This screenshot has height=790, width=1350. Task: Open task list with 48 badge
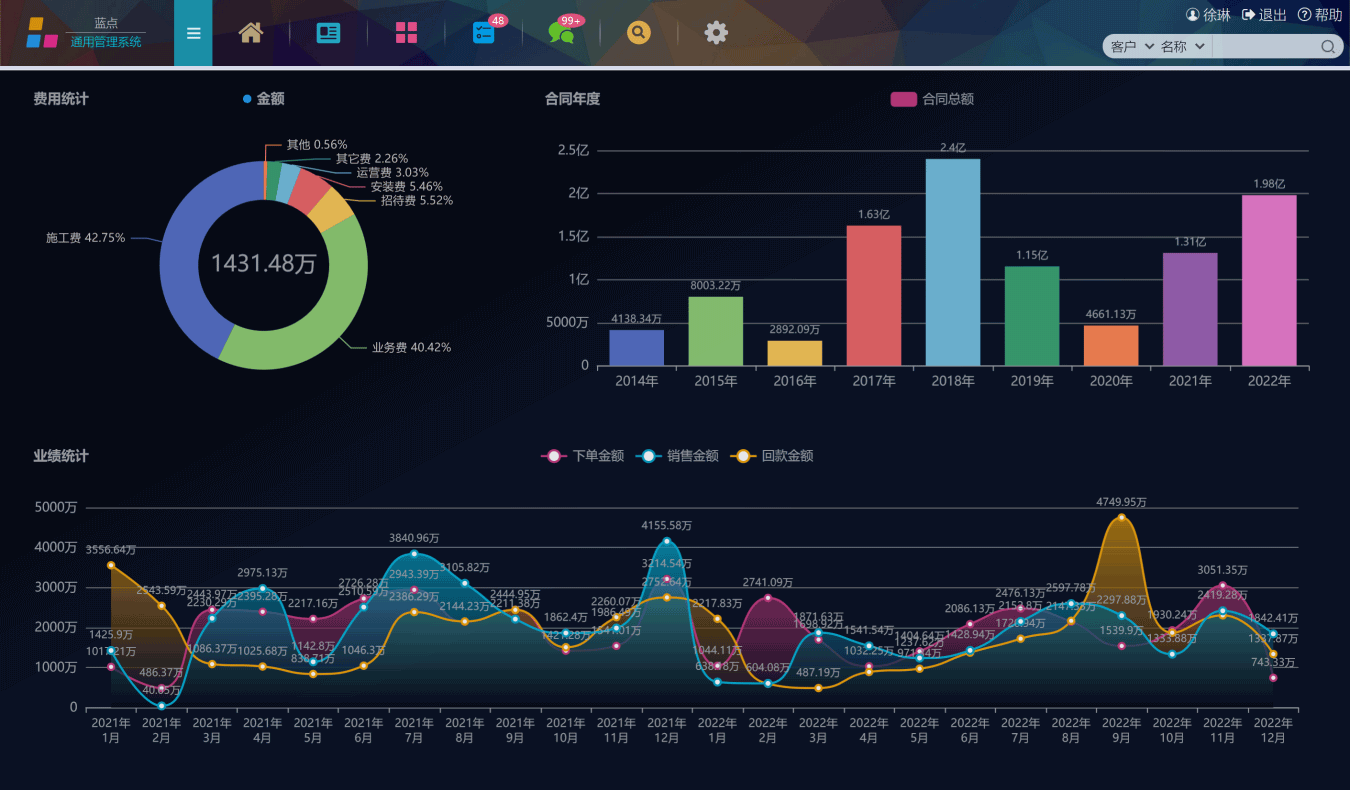click(484, 32)
